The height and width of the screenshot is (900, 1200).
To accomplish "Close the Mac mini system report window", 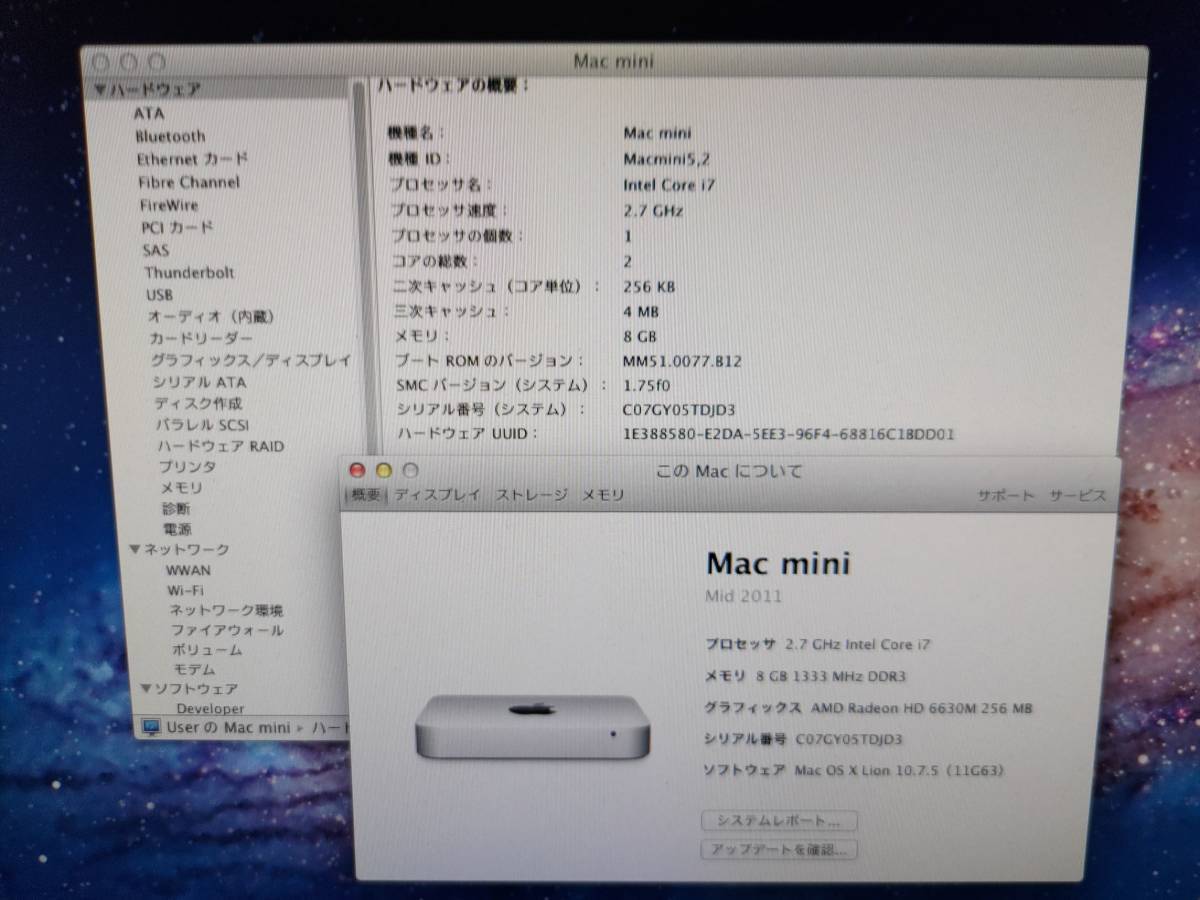I will click(x=103, y=61).
